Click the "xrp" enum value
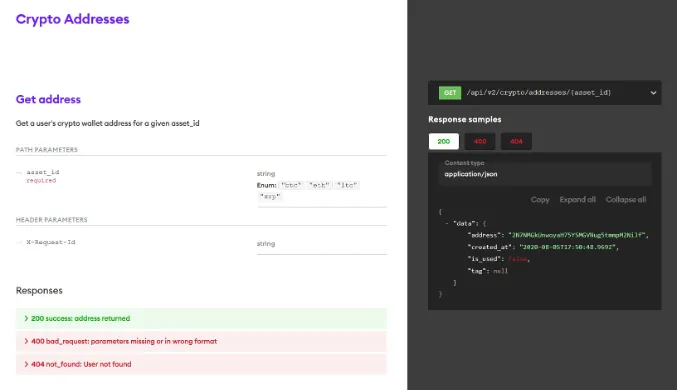The height and width of the screenshot is (390, 678). coord(270,196)
